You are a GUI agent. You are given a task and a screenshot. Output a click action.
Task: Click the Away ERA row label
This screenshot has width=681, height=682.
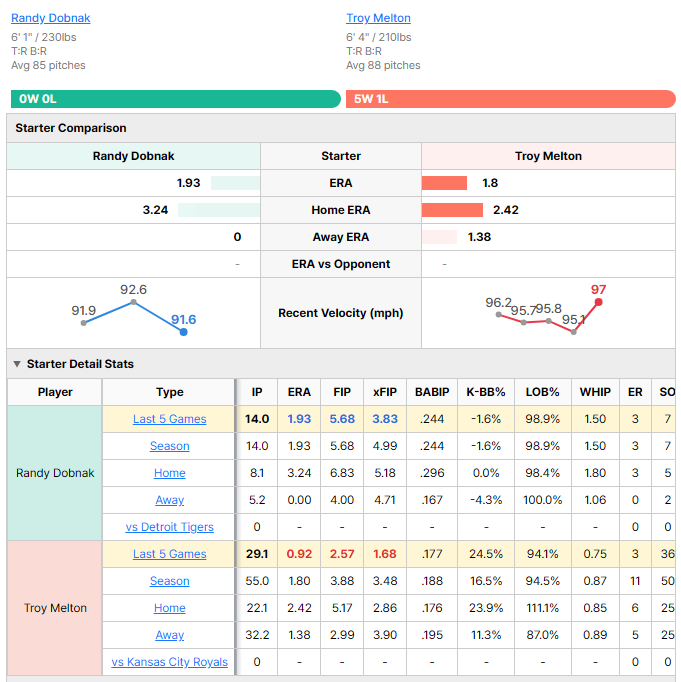pos(340,237)
